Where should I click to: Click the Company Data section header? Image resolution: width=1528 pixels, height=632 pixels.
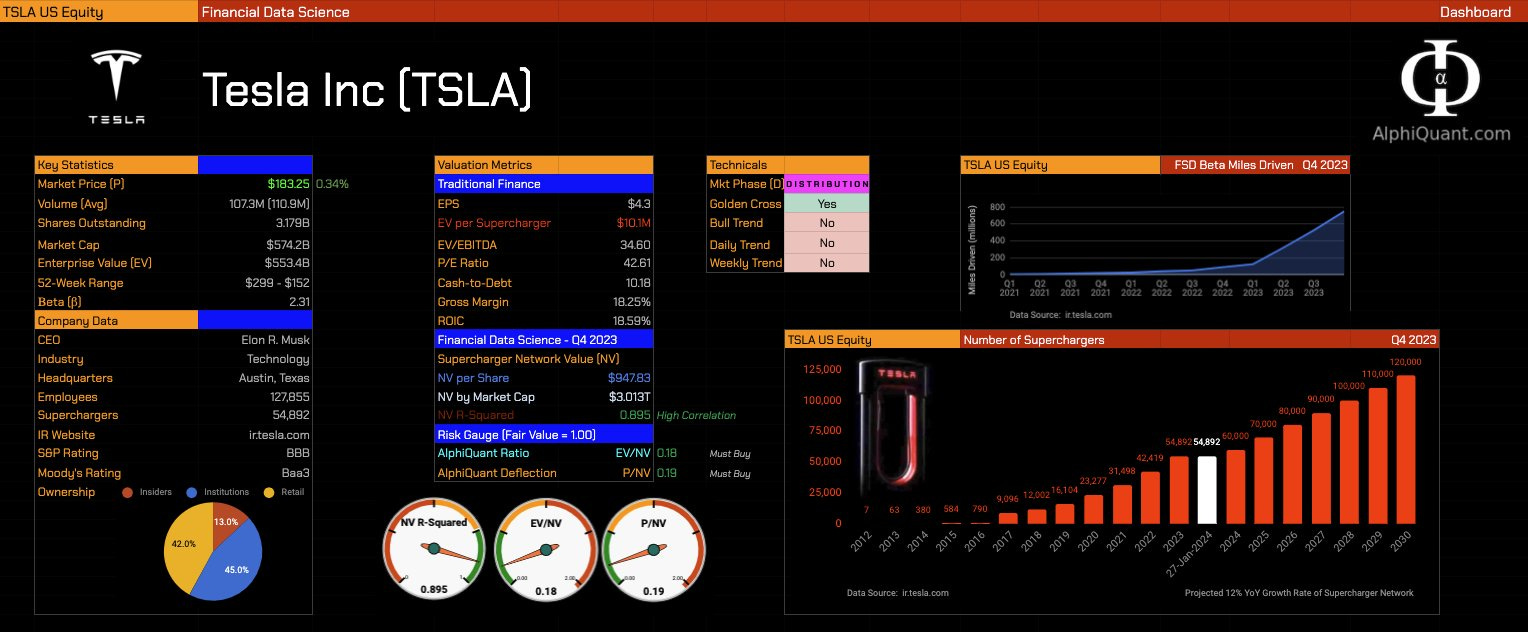pyautogui.click(x=116, y=321)
